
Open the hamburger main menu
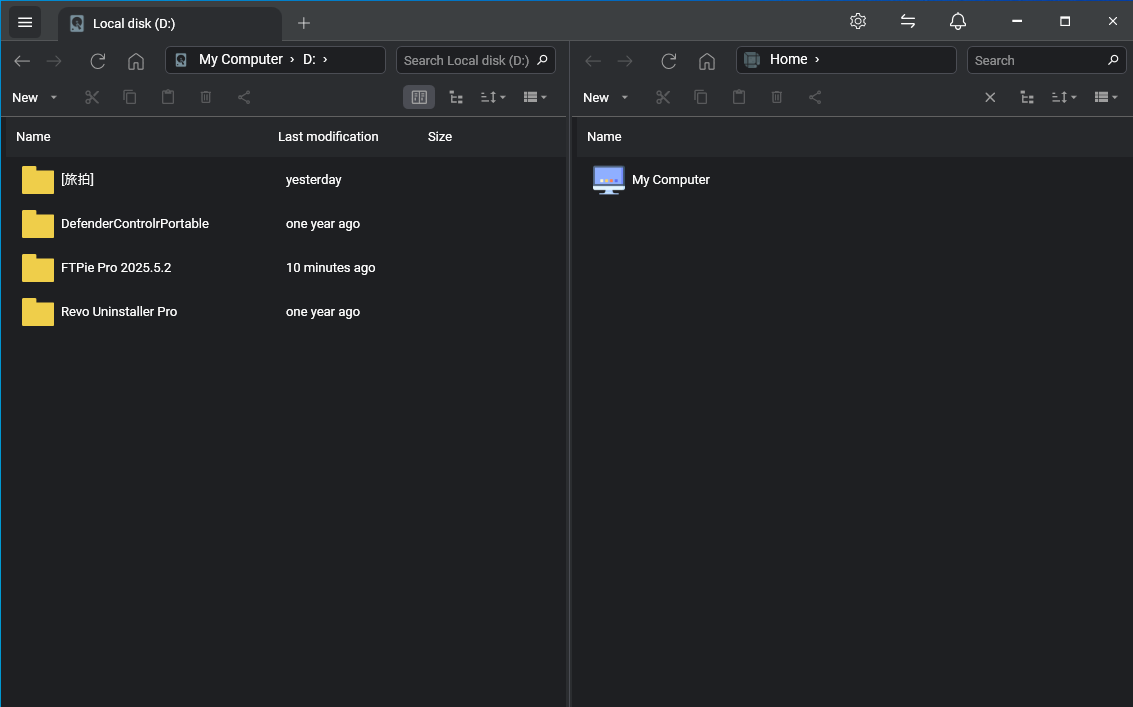pos(25,22)
